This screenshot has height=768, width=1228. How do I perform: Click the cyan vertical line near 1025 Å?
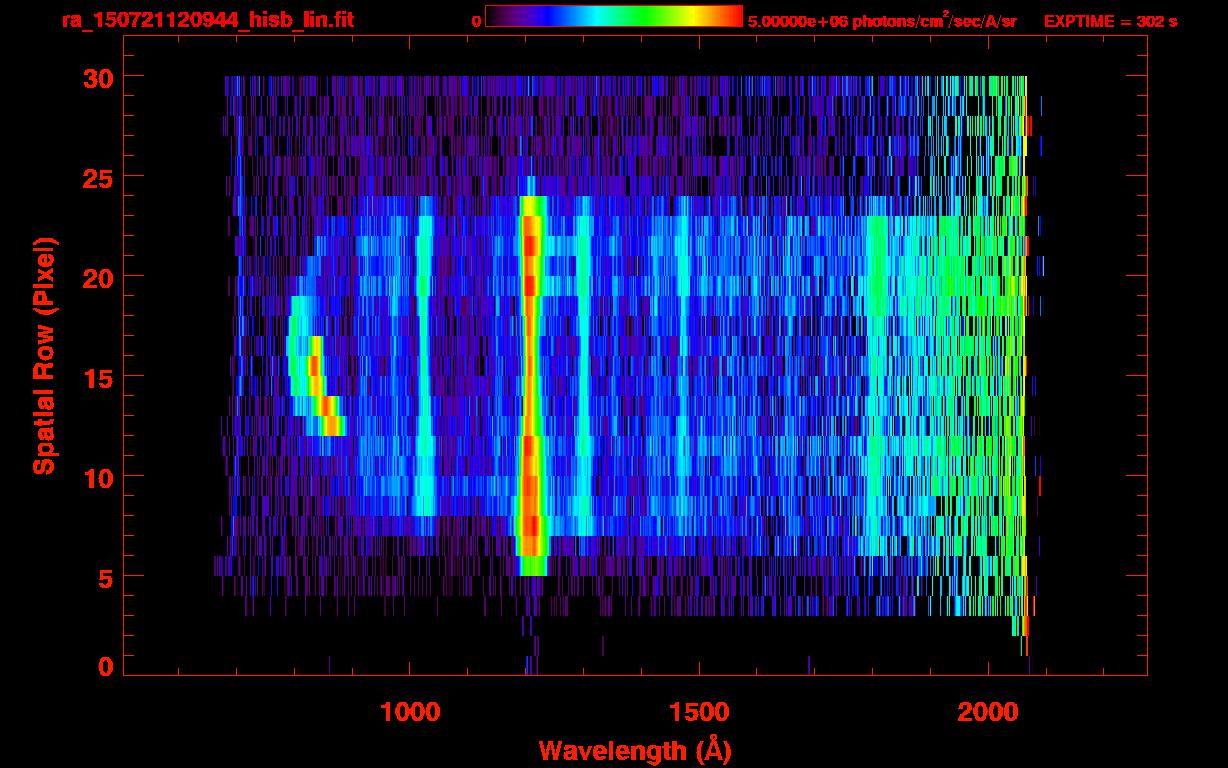click(425, 355)
